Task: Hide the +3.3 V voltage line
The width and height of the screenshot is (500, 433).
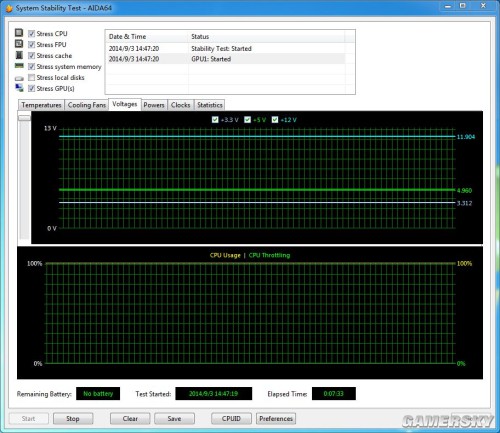Action: (215, 120)
